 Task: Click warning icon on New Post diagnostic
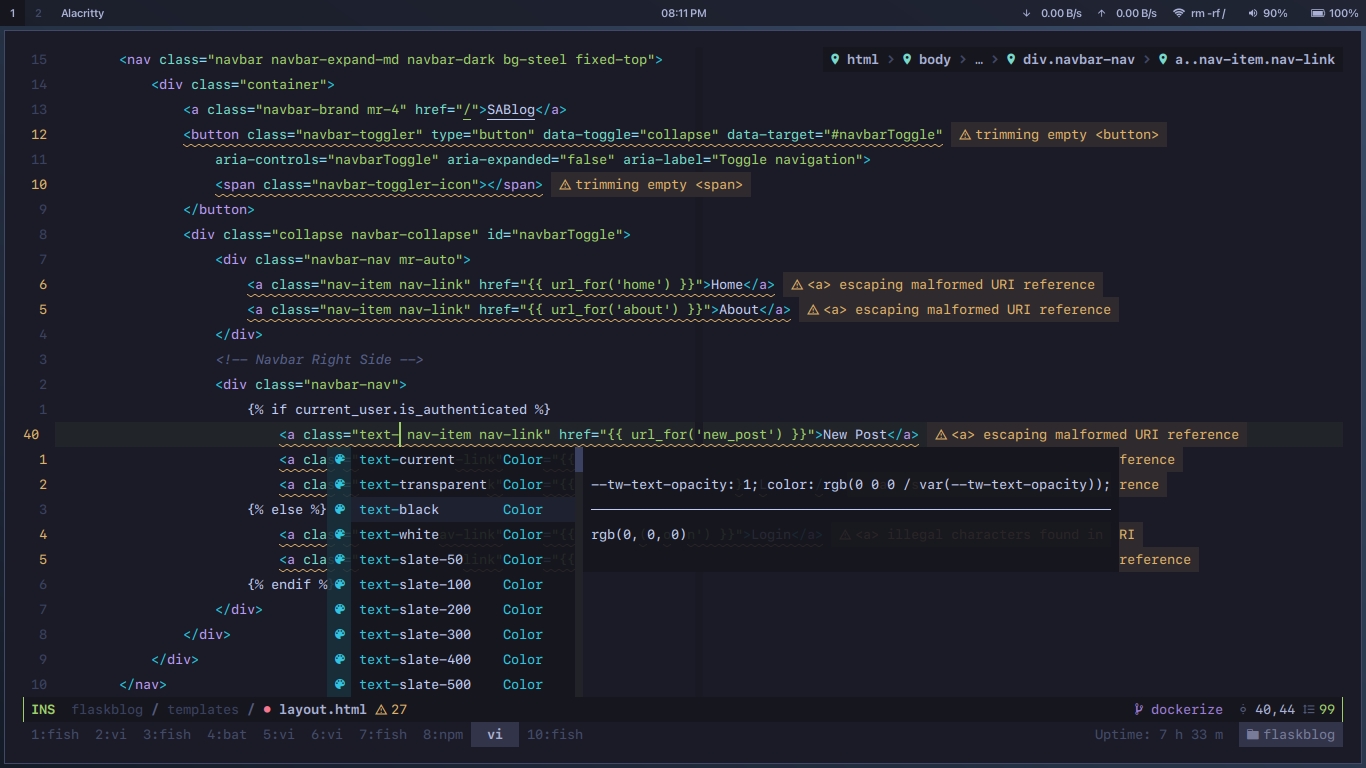941,434
